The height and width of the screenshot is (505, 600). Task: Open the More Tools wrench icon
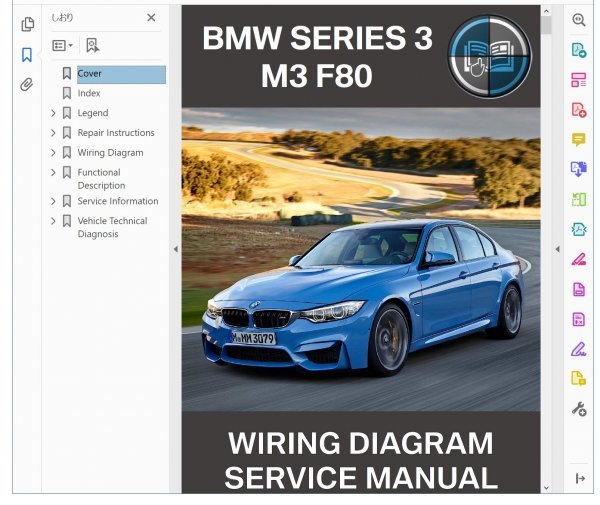tap(579, 409)
